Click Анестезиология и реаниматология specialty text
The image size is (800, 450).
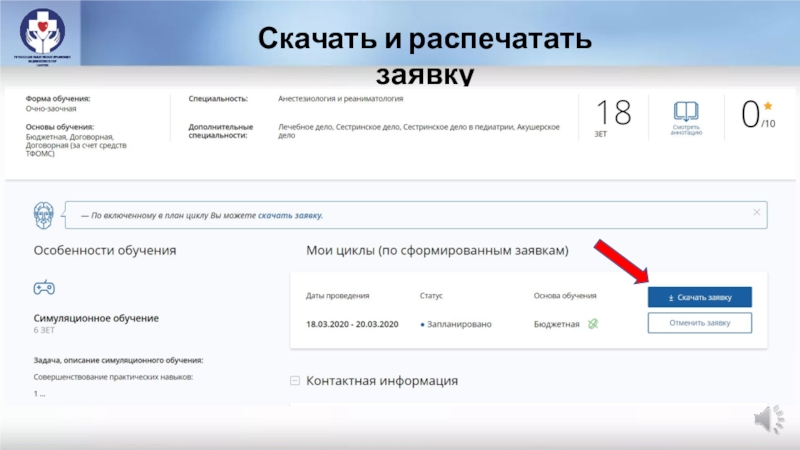340,98
